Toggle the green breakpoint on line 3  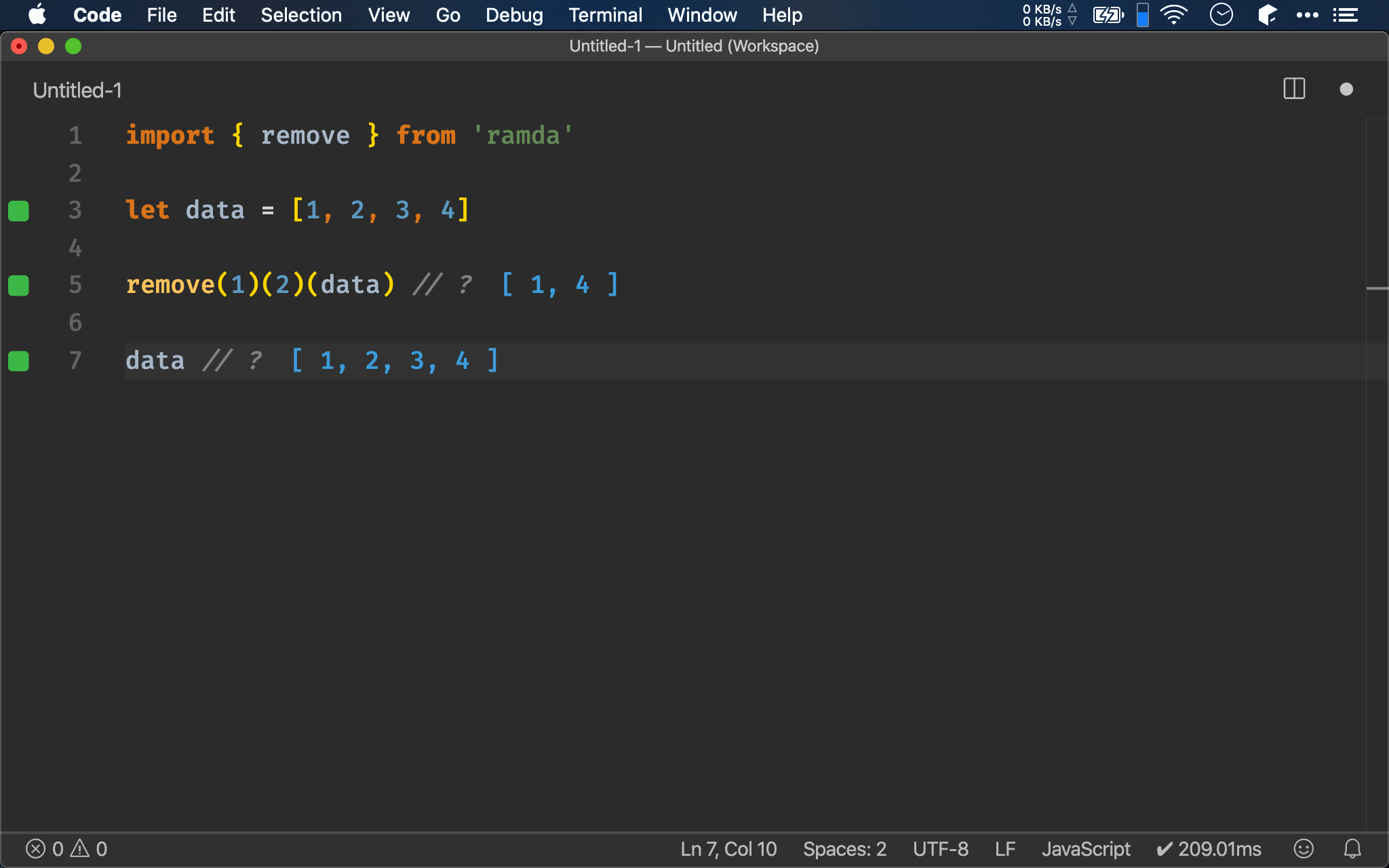coord(20,211)
